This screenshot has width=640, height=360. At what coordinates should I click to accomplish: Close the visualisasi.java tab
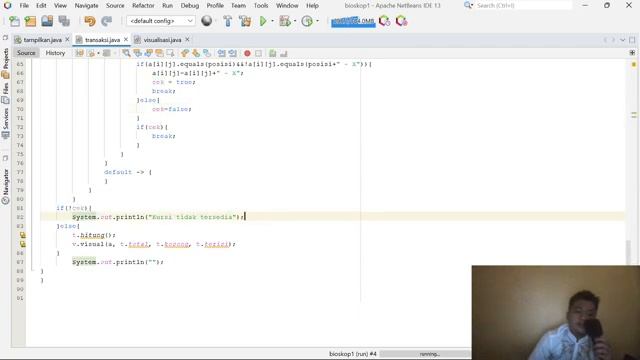(187, 39)
